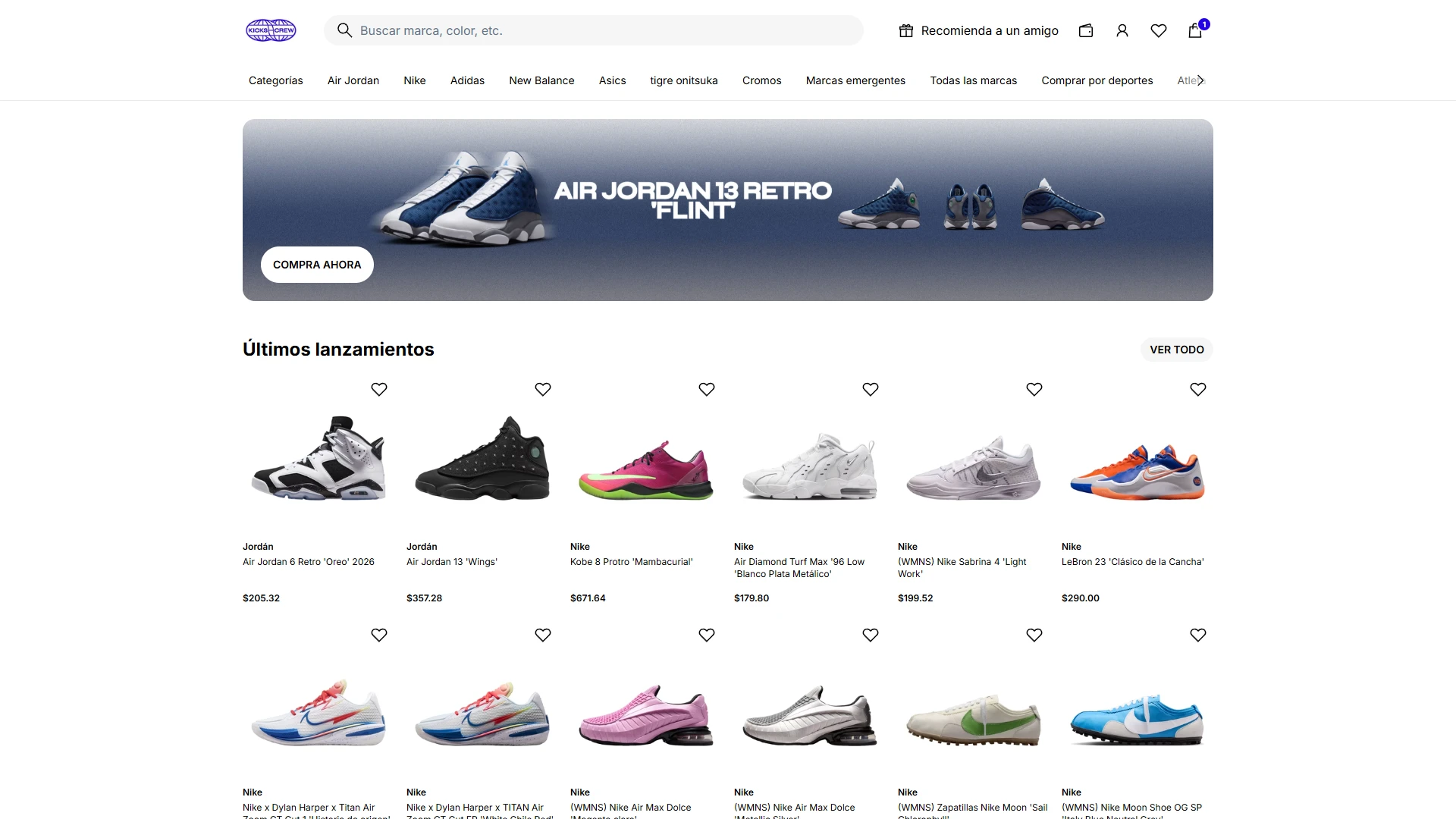Viewport: 1456px width, 819px height.
Task: Favorite the Dylan Harper x Titan Air Zoom shoe
Action: (x=379, y=635)
